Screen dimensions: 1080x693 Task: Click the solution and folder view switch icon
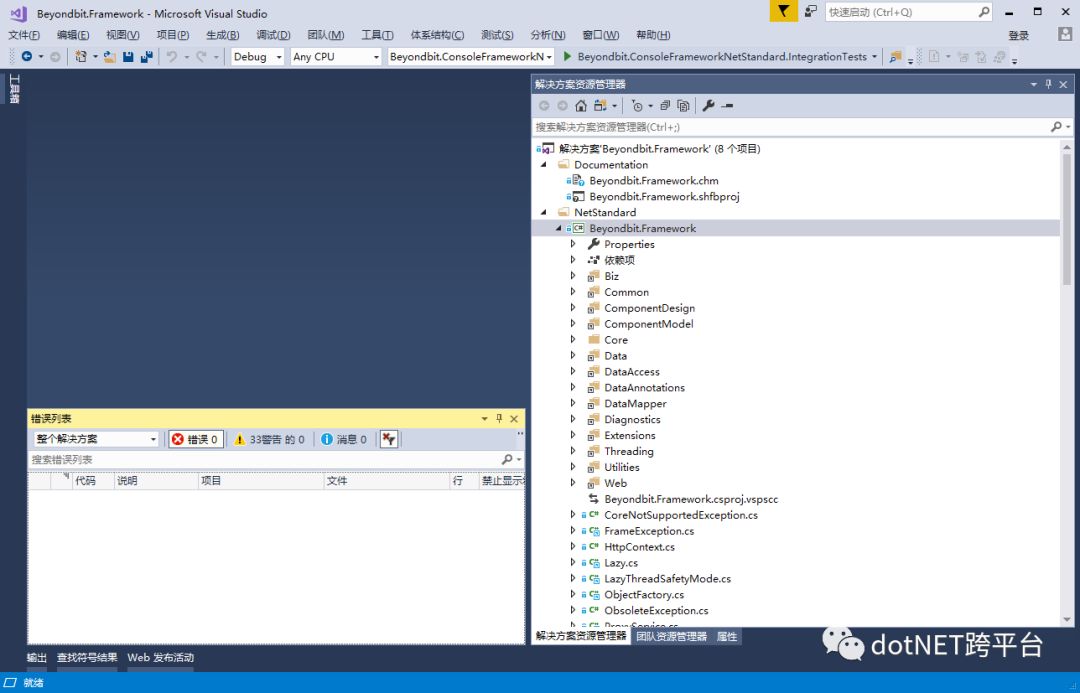[x=601, y=105]
